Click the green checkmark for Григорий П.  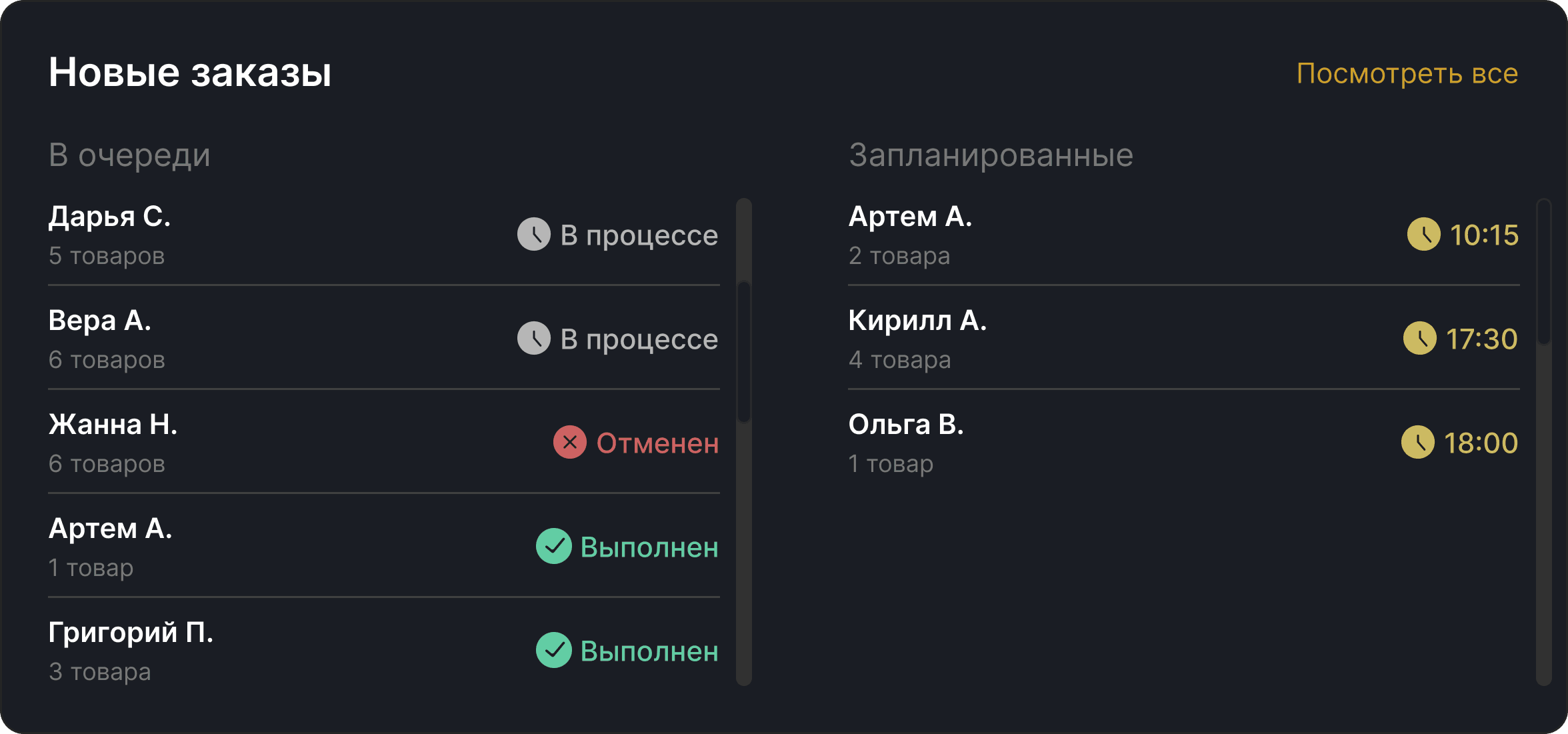pyautogui.click(x=553, y=651)
